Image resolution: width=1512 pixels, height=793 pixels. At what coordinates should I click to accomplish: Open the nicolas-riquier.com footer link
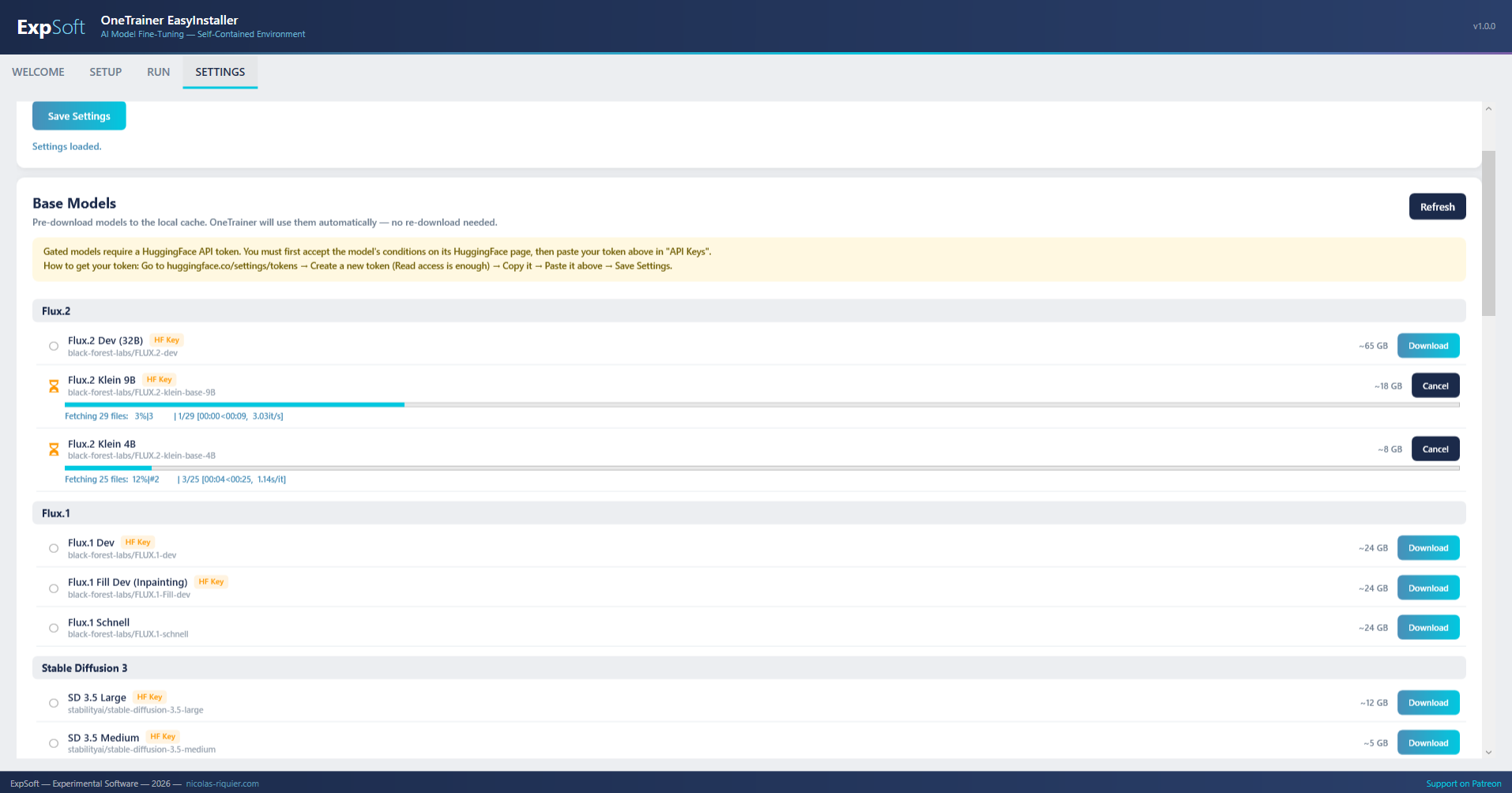click(x=222, y=784)
